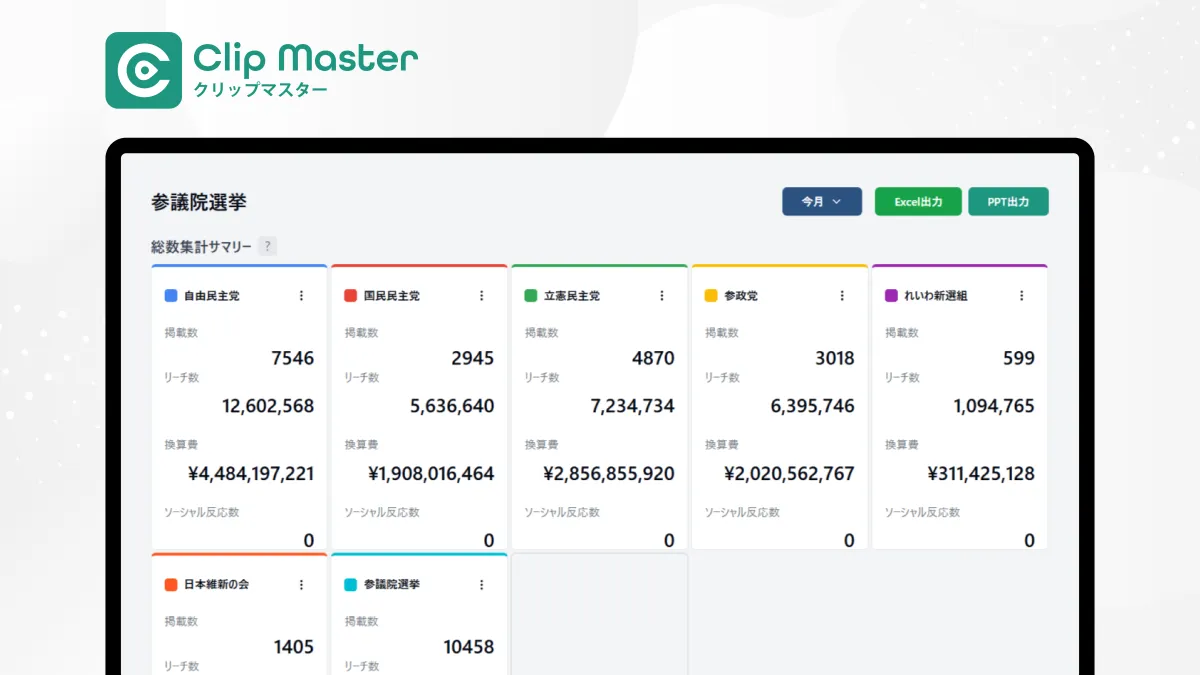Click the red 国民民主党 color swatch
The height and width of the screenshot is (675, 1200).
pos(351,296)
